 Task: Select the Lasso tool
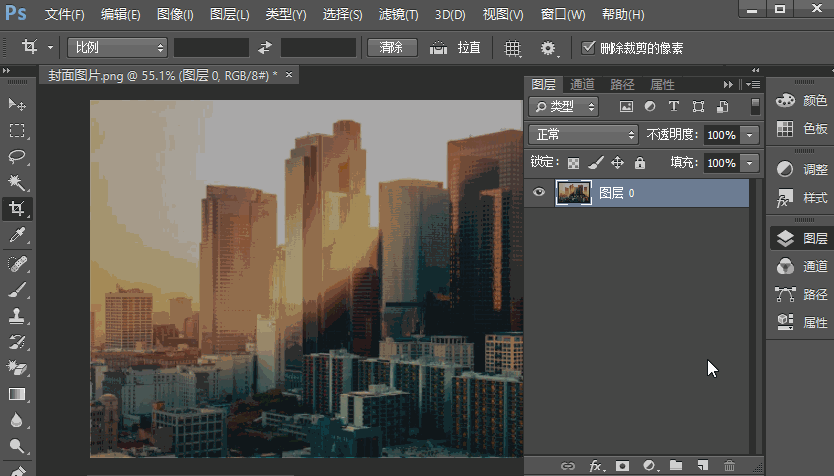(17, 156)
